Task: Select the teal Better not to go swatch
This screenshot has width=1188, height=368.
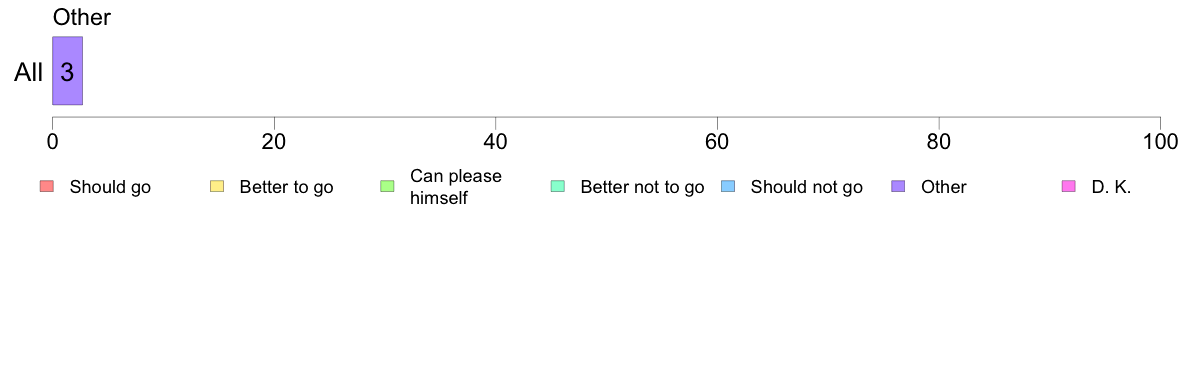Action: [558, 186]
